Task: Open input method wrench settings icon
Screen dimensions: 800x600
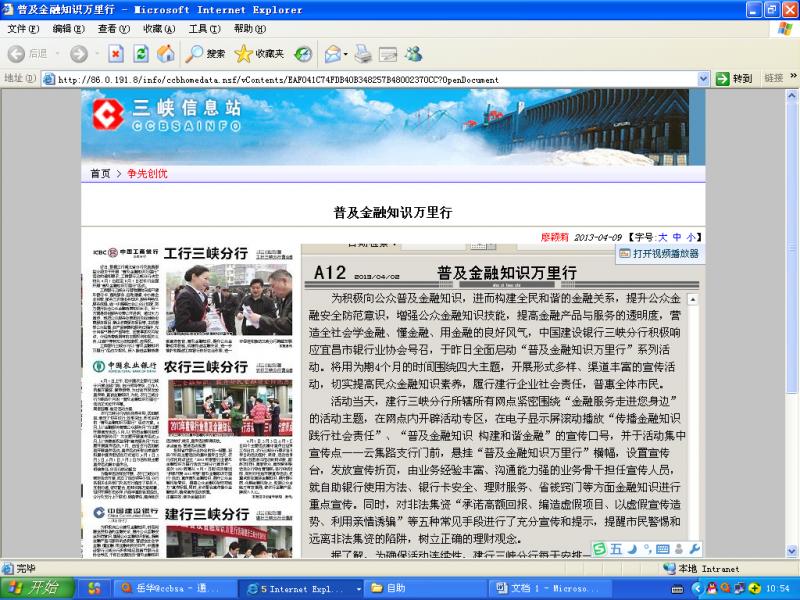Action: 694,549
